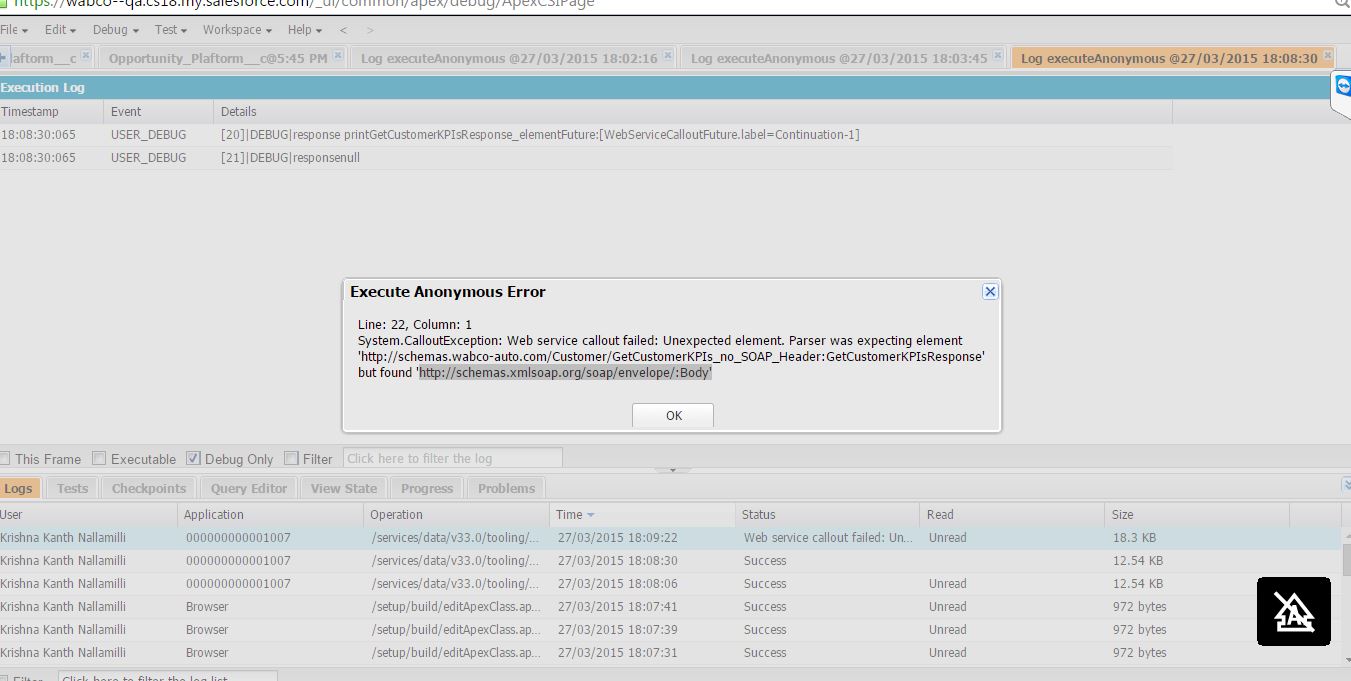Open the Debug dropdown menu
The image size is (1351, 681).
tap(115, 30)
